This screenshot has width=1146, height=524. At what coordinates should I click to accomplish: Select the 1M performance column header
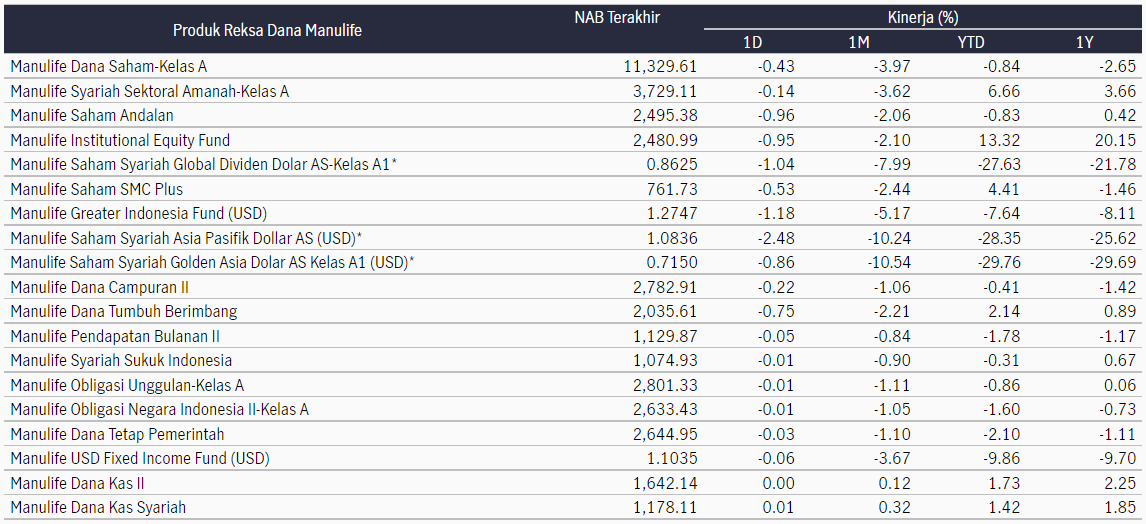pyautogui.click(x=859, y=42)
